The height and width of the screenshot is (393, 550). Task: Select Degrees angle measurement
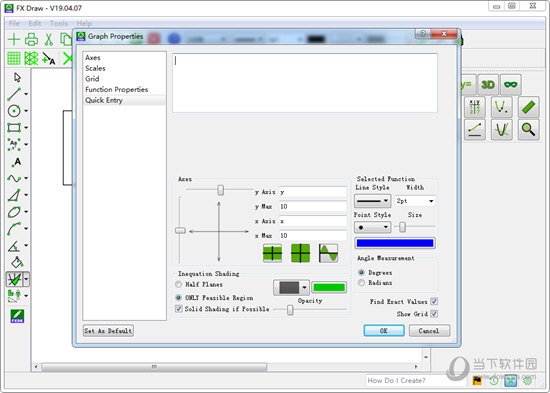tap(361, 272)
